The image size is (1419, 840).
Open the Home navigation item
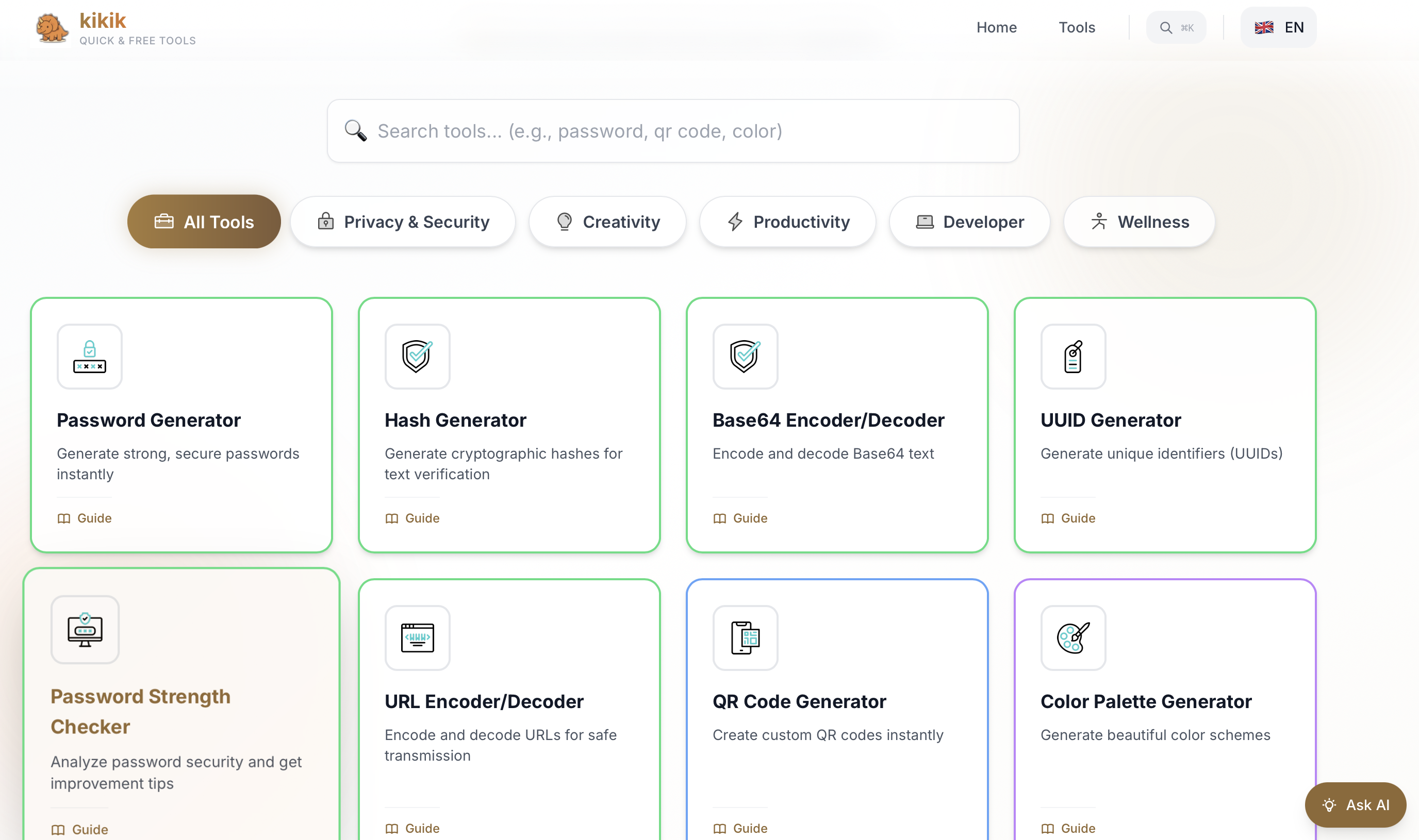coord(997,27)
